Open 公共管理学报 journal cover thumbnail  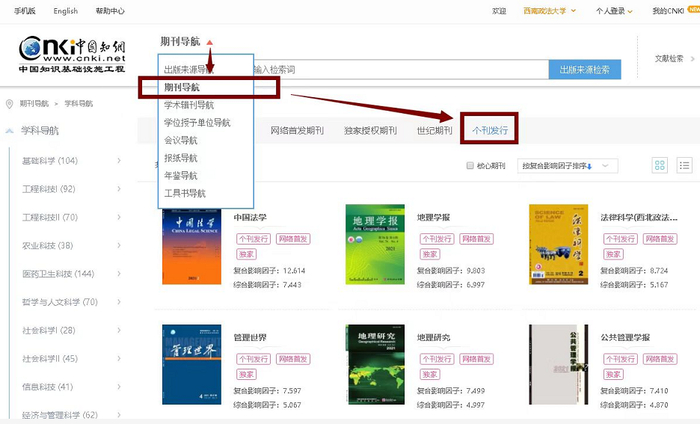point(558,364)
